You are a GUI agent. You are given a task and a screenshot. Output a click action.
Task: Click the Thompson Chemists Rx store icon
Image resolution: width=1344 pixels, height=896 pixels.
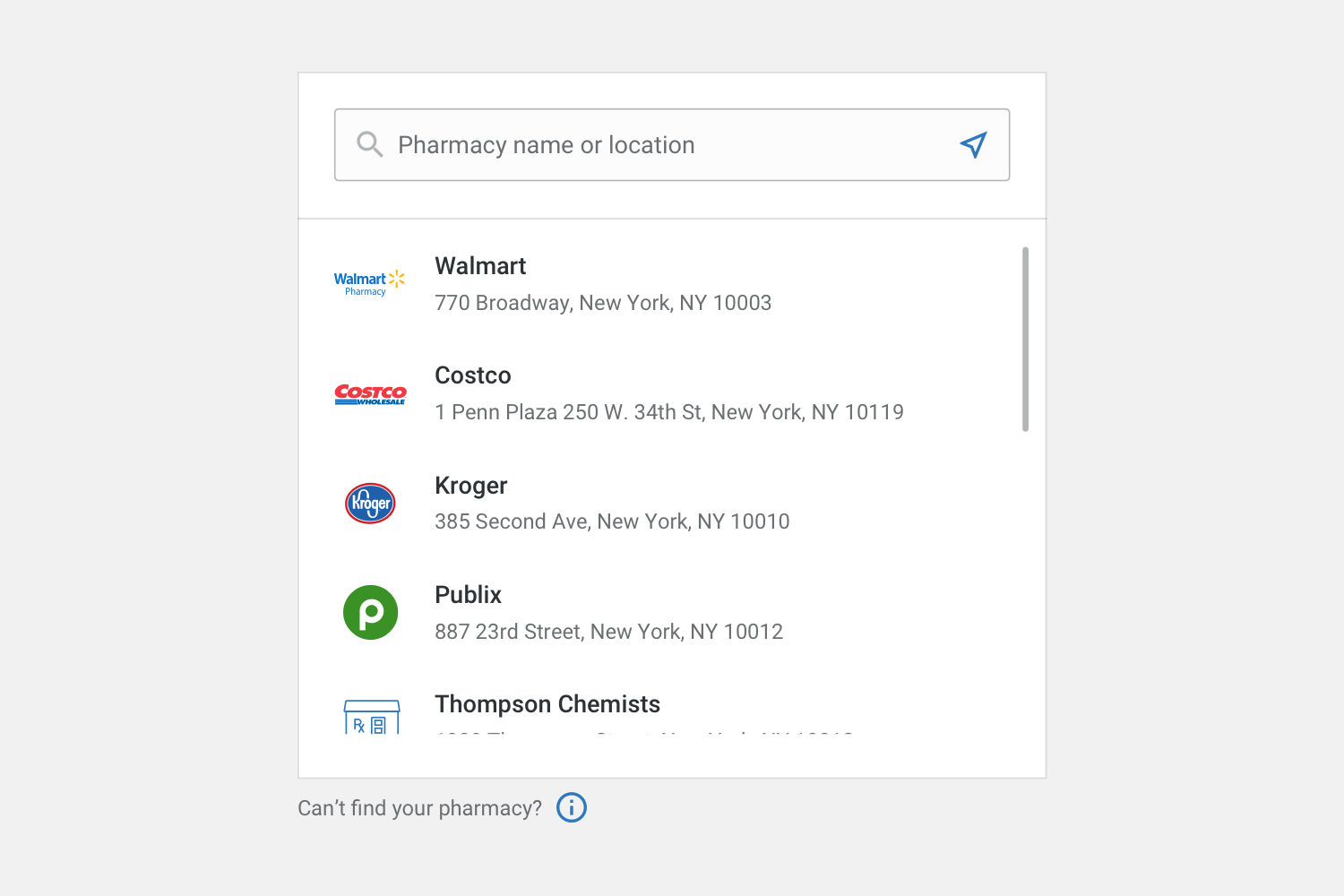(x=372, y=717)
